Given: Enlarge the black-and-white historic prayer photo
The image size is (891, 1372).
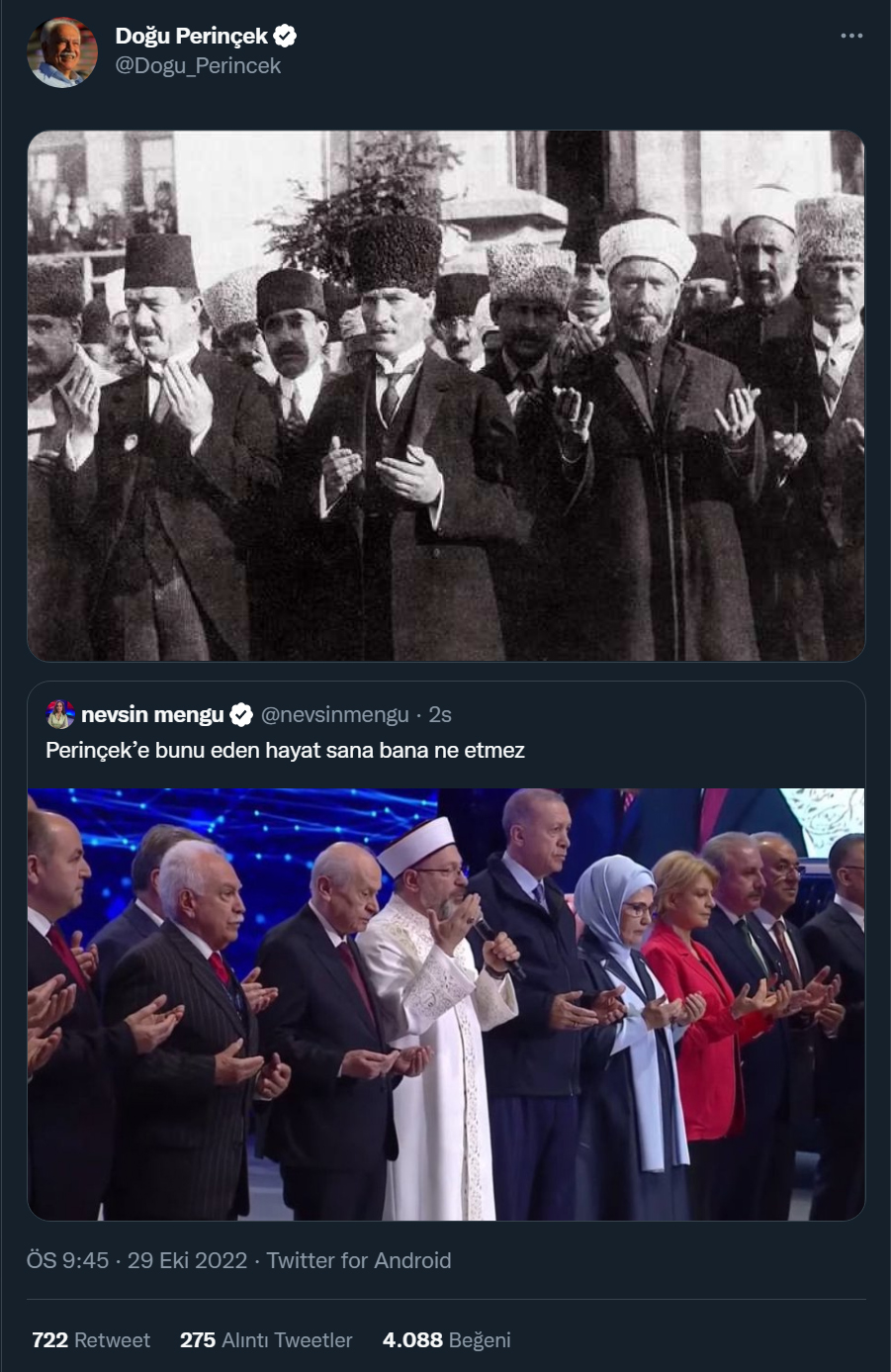Looking at the screenshot, I should tap(446, 396).
